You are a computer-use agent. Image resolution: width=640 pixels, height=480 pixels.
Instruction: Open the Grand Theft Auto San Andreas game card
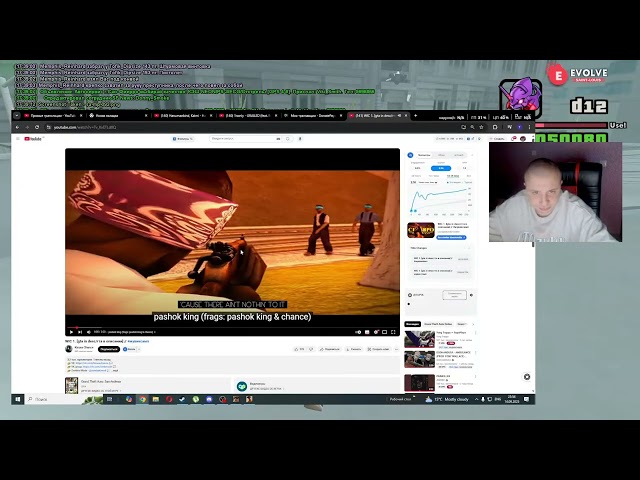(x=147, y=385)
